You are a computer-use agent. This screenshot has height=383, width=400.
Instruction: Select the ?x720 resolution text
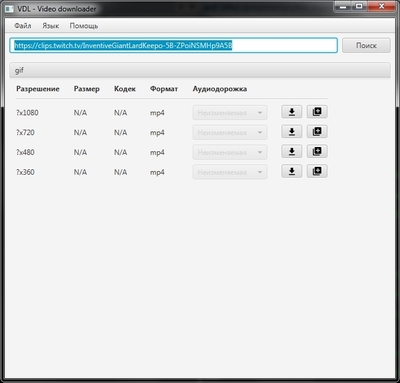pyautogui.click(x=25, y=133)
